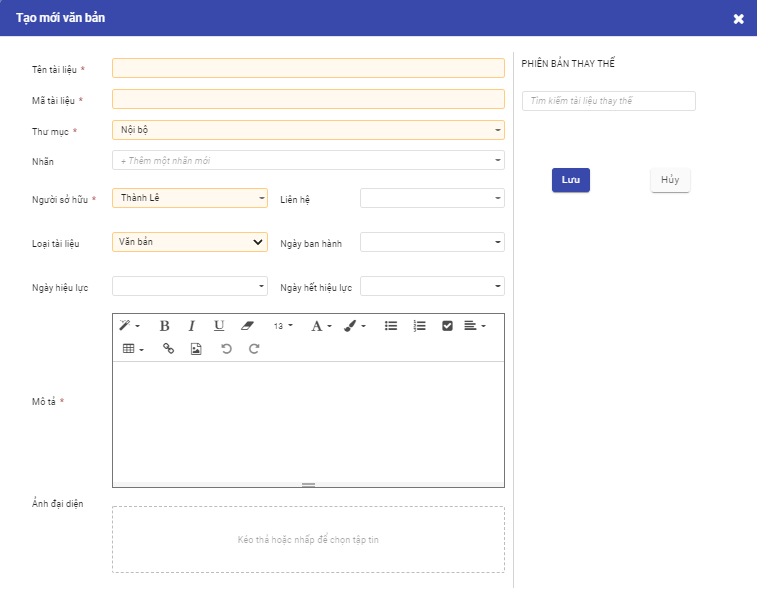The height and width of the screenshot is (592, 757).
Task: Redo the last editor action
Action: (254, 349)
